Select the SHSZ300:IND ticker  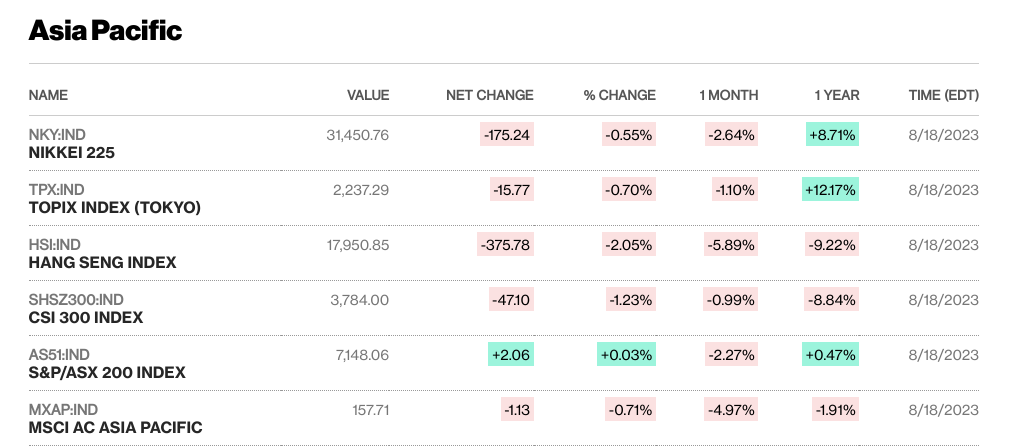[76, 299]
